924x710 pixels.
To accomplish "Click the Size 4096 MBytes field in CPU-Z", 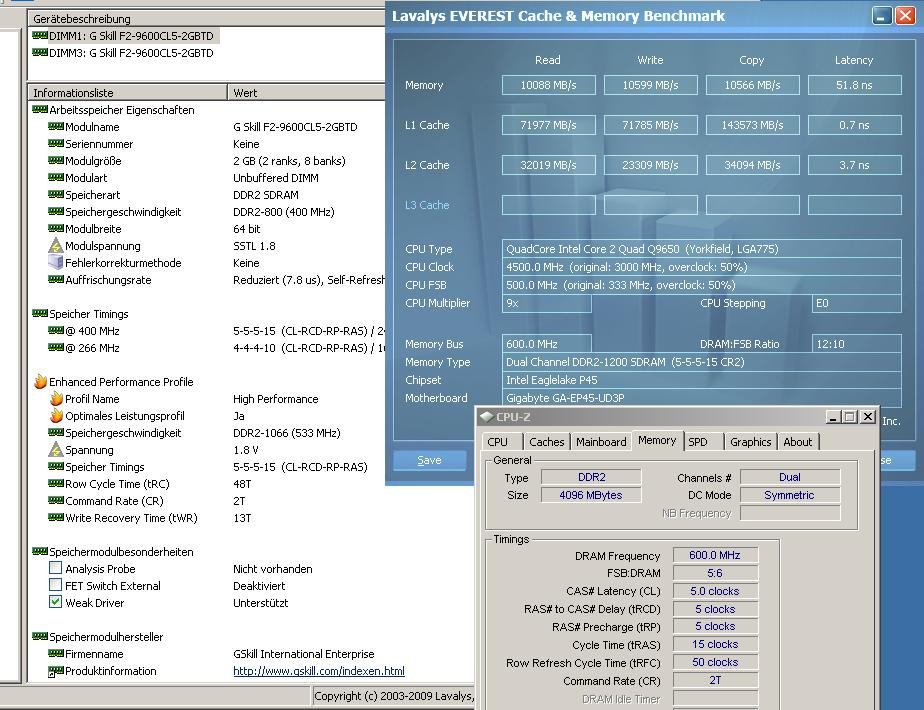I will (x=591, y=495).
